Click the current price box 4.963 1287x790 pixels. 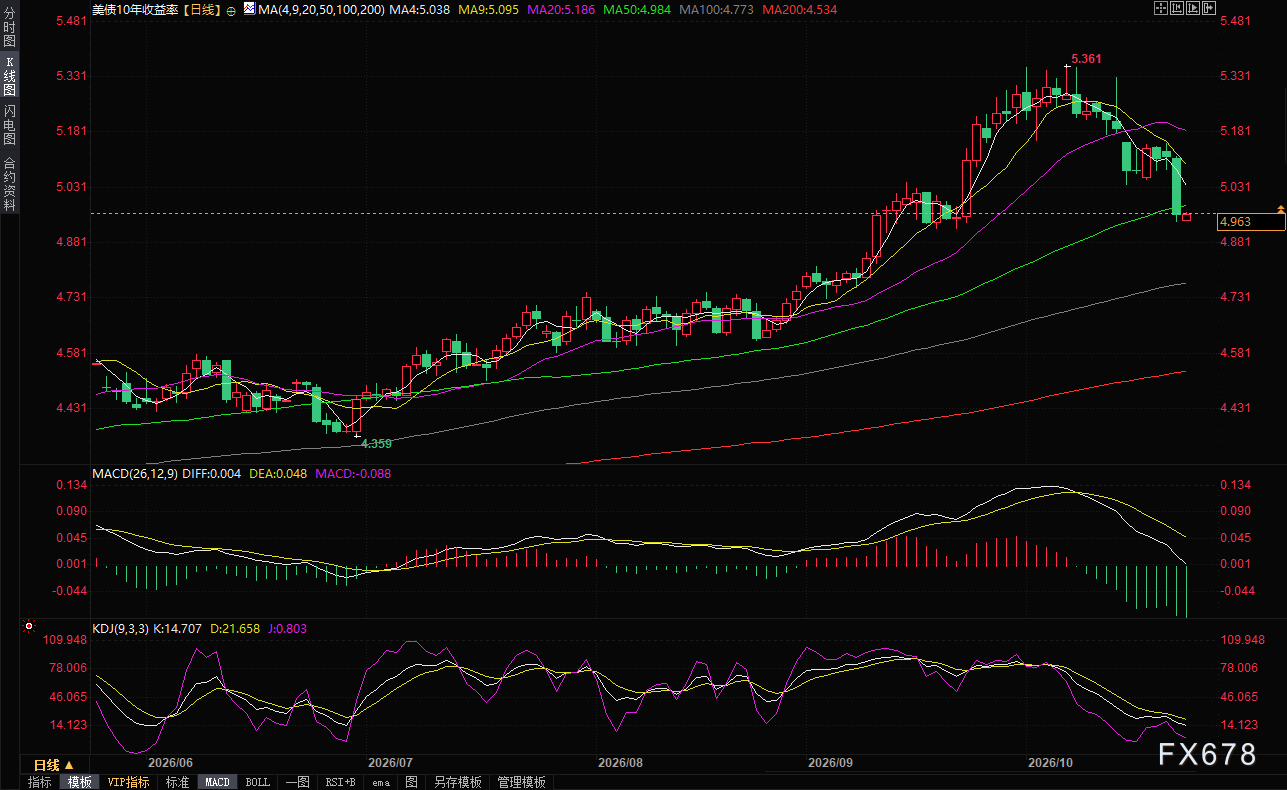pyautogui.click(x=1250, y=223)
